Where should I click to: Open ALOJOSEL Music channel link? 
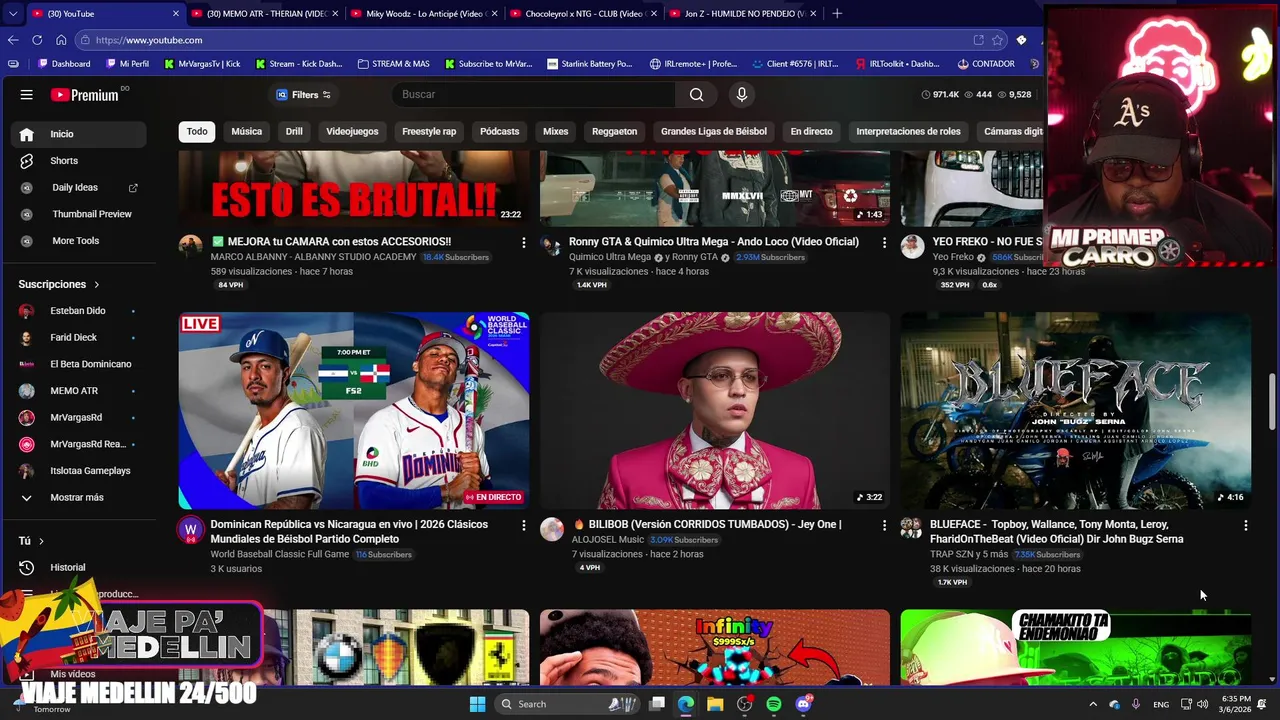(x=607, y=539)
